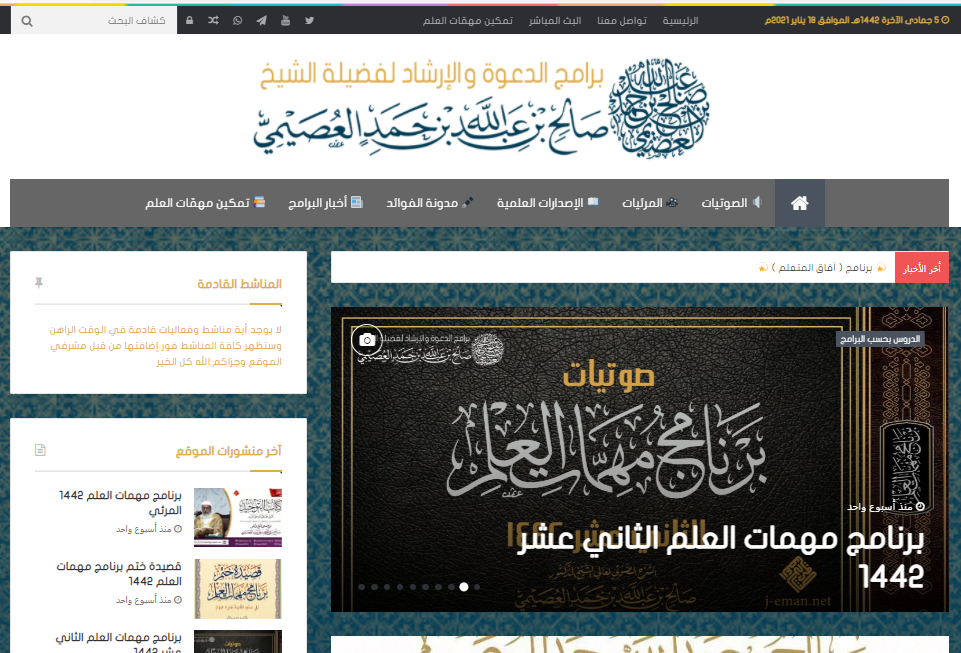Open ticker news برنامج ( آفاق المتعلم )
Screen dimensions: 961x653
[x=822, y=268]
